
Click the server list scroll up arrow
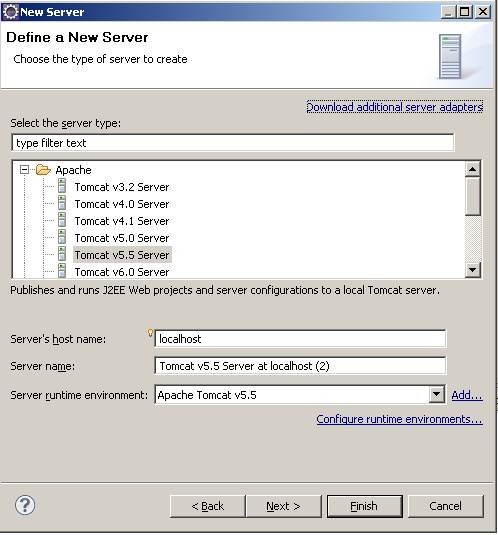coord(473,169)
